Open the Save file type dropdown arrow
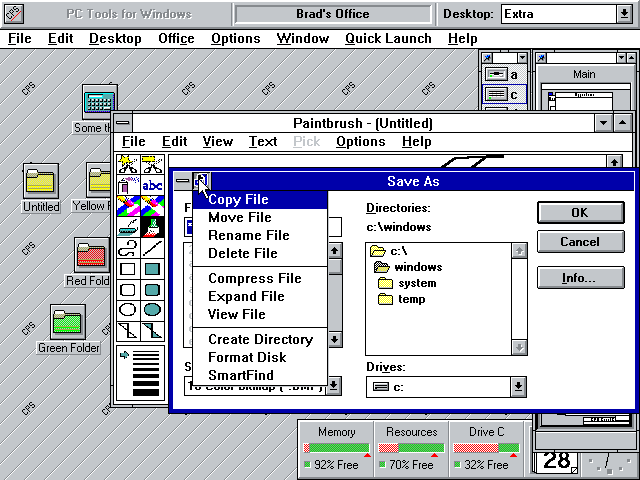Image resolution: width=640 pixels, height=480 pixels. coord(333,385)
